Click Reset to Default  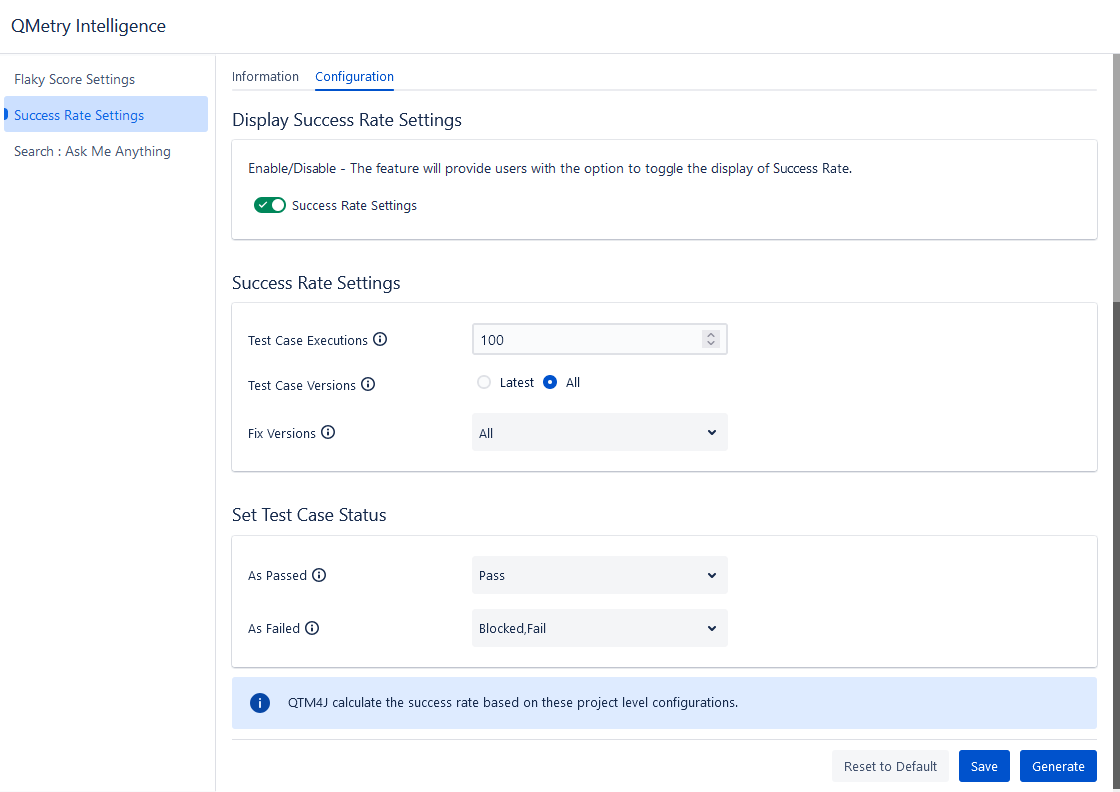(889, 766)
